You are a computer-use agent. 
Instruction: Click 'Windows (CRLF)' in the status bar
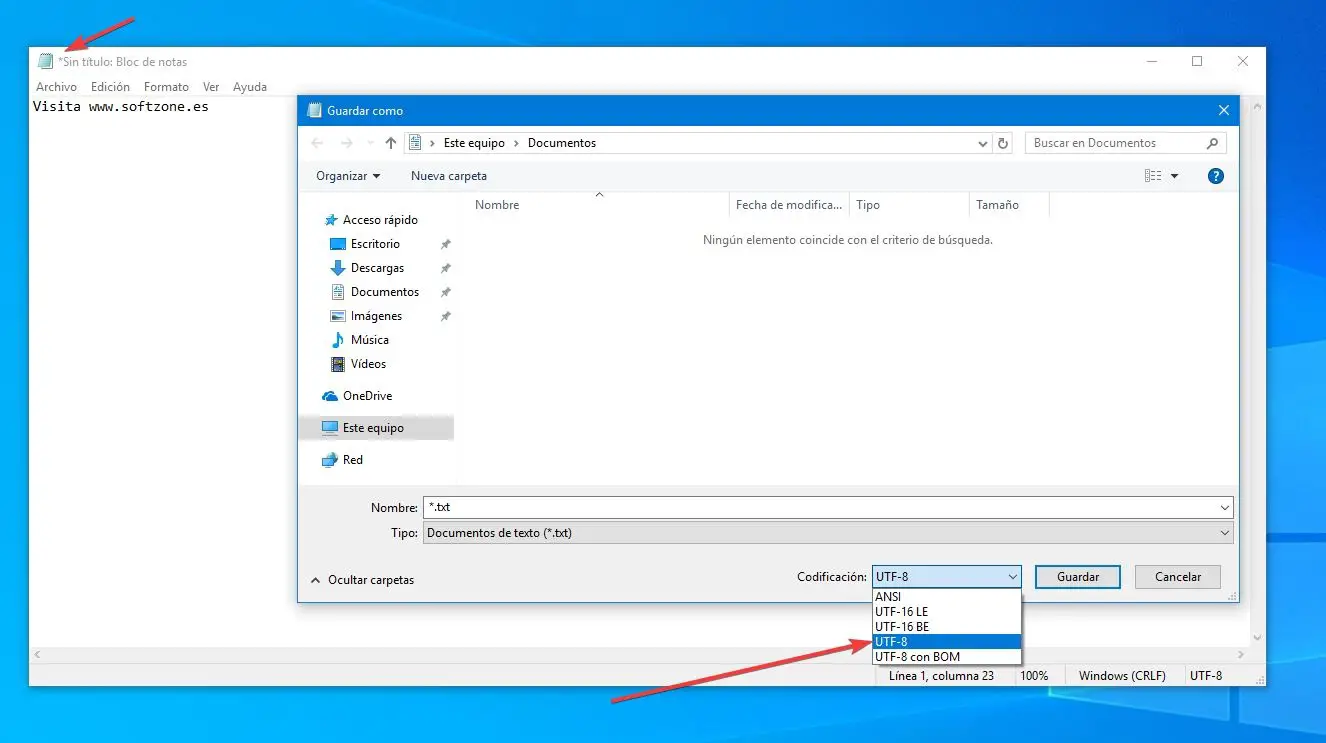tap(1122, 676)
